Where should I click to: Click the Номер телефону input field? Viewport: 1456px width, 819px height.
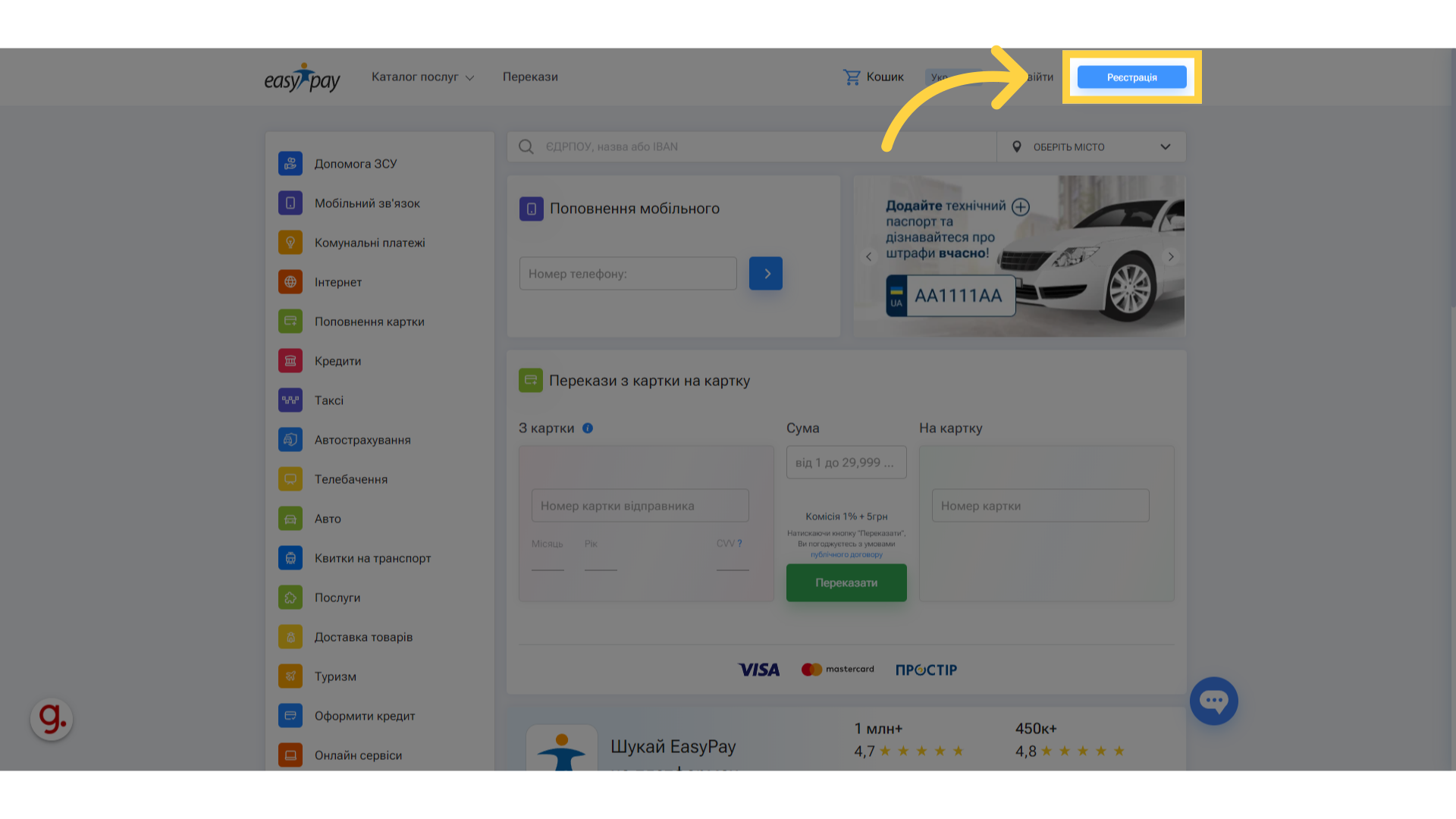click(x=628, y=274)
